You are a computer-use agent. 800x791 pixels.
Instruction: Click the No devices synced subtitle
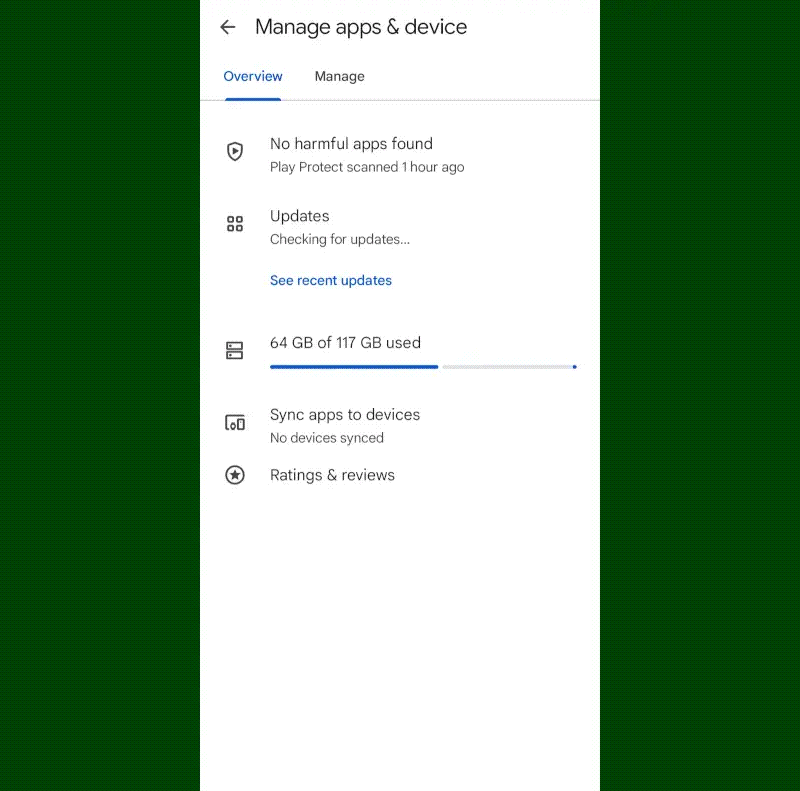327,438
